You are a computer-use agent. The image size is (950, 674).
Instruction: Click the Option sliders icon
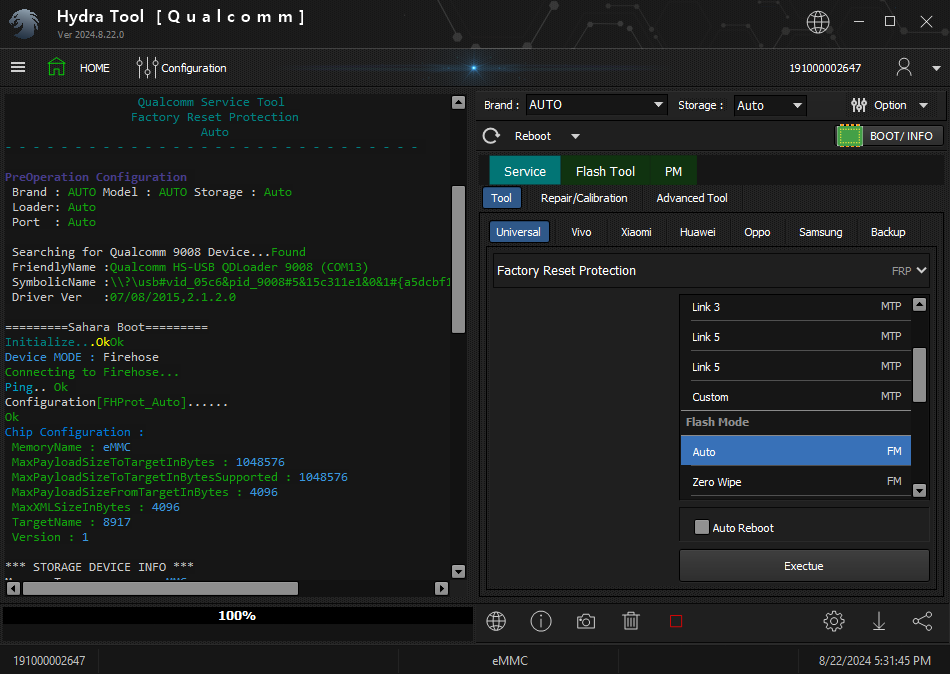(859, 105)
